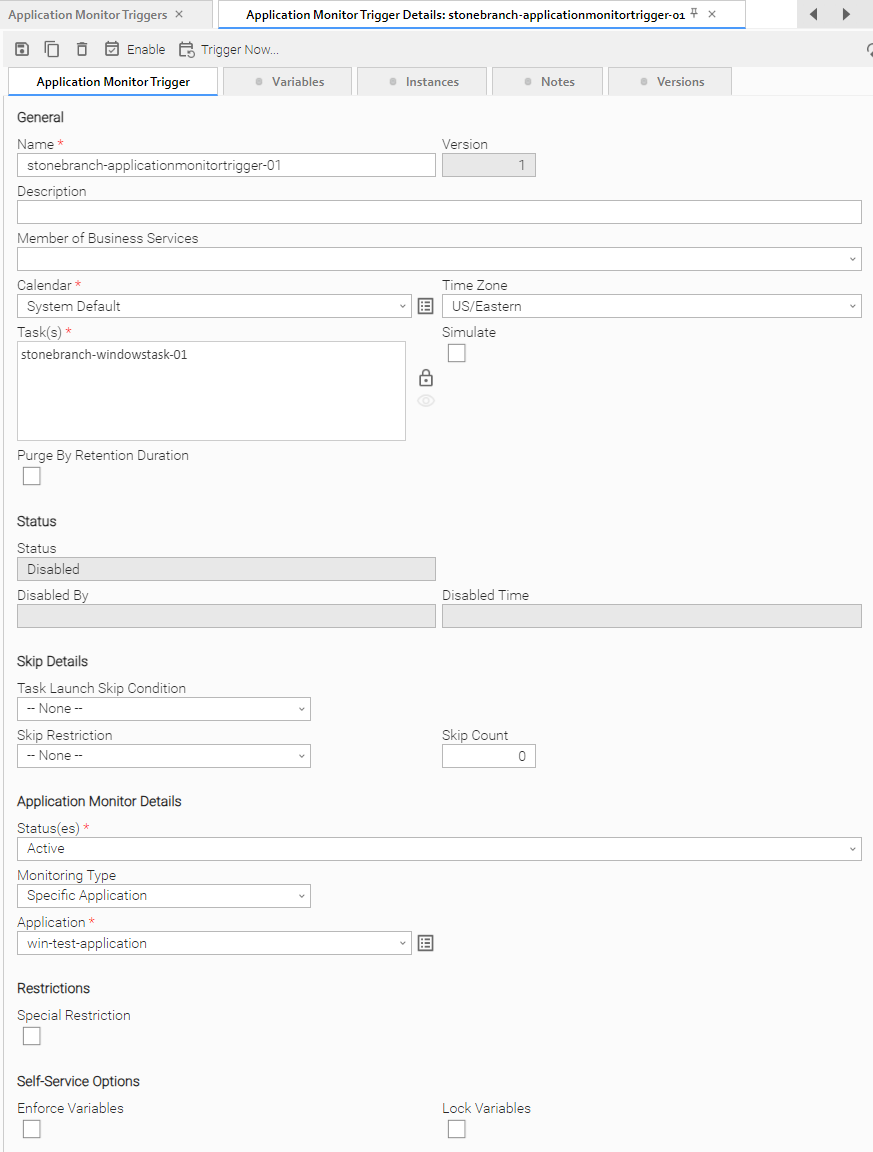Click into the Description text field
Image resolution: width=873 pixels, height=1152 pixels.
(x=439, y=212)
